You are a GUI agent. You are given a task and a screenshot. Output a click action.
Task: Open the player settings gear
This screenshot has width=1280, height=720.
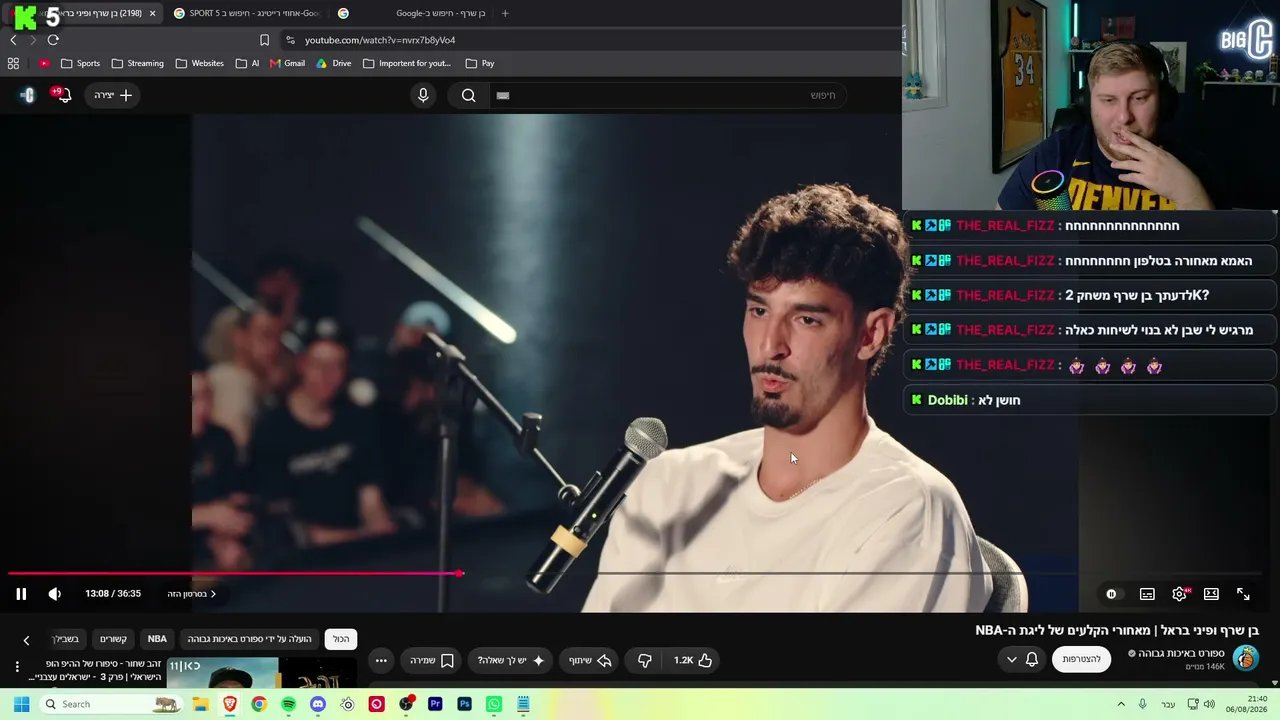pyautogui.click(x=1180, y=594)
